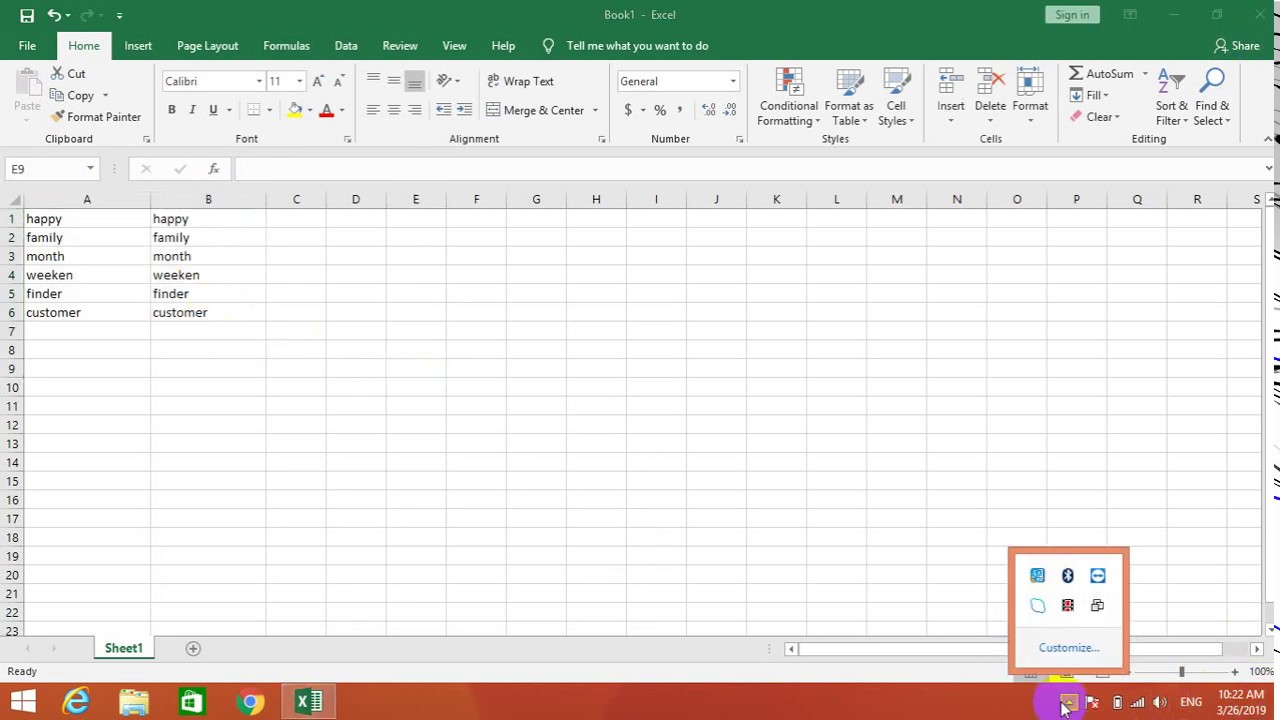Open the Borders icon

[x=254, y=110]
